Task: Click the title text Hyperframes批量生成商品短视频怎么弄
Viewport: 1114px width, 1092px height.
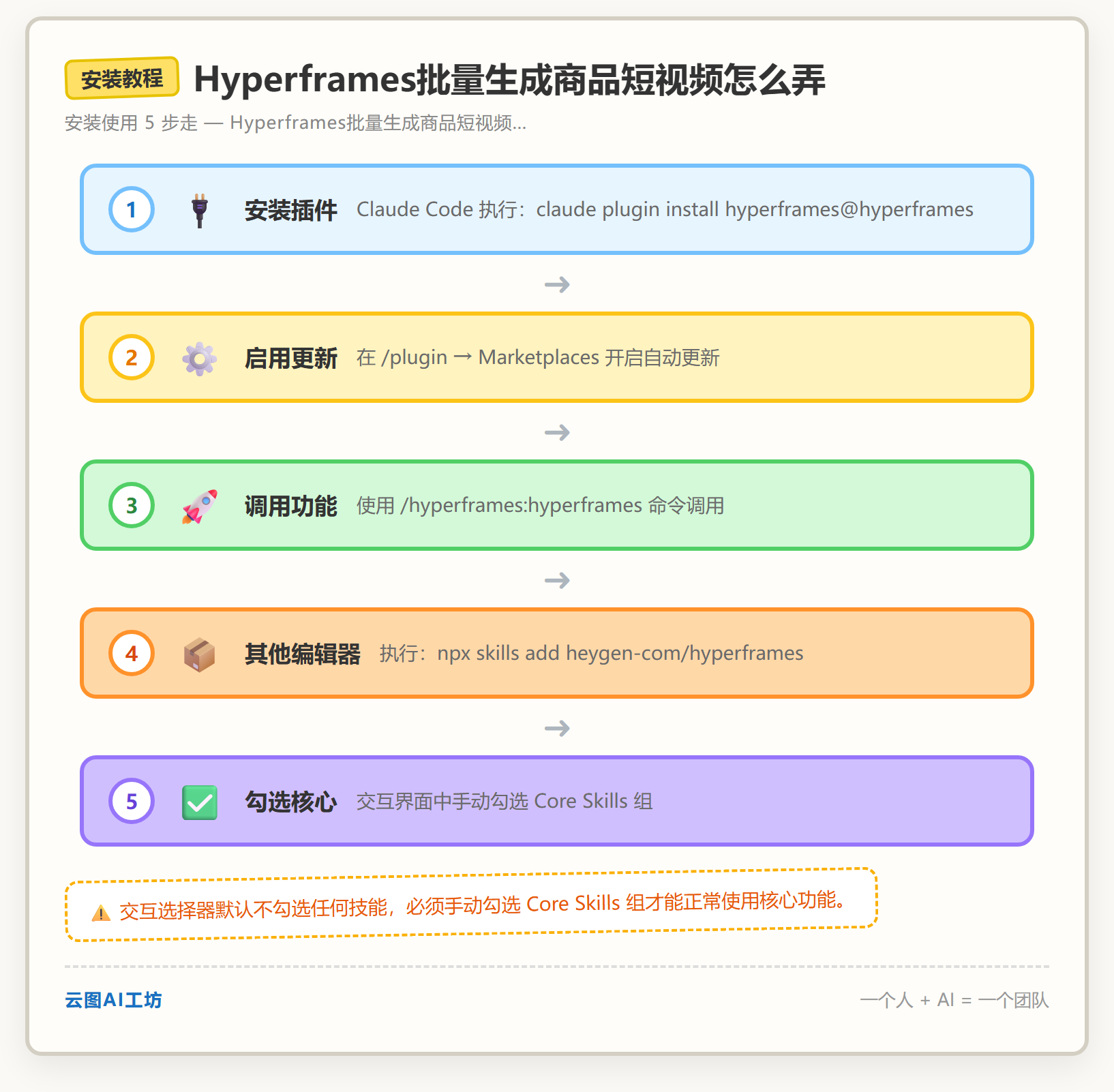Action: (509, 79)
